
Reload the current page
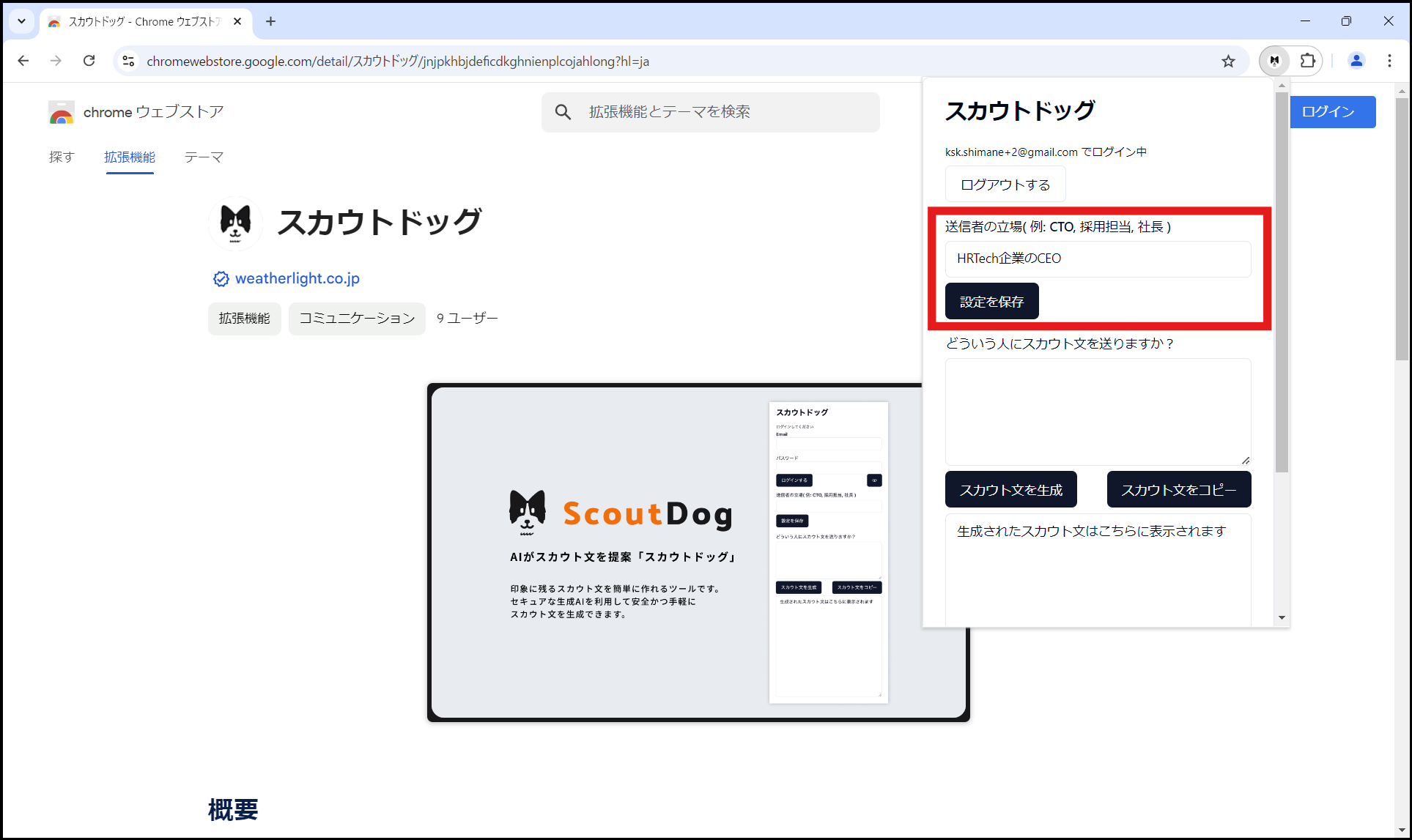pyautogui.click(x=89, y=61)
